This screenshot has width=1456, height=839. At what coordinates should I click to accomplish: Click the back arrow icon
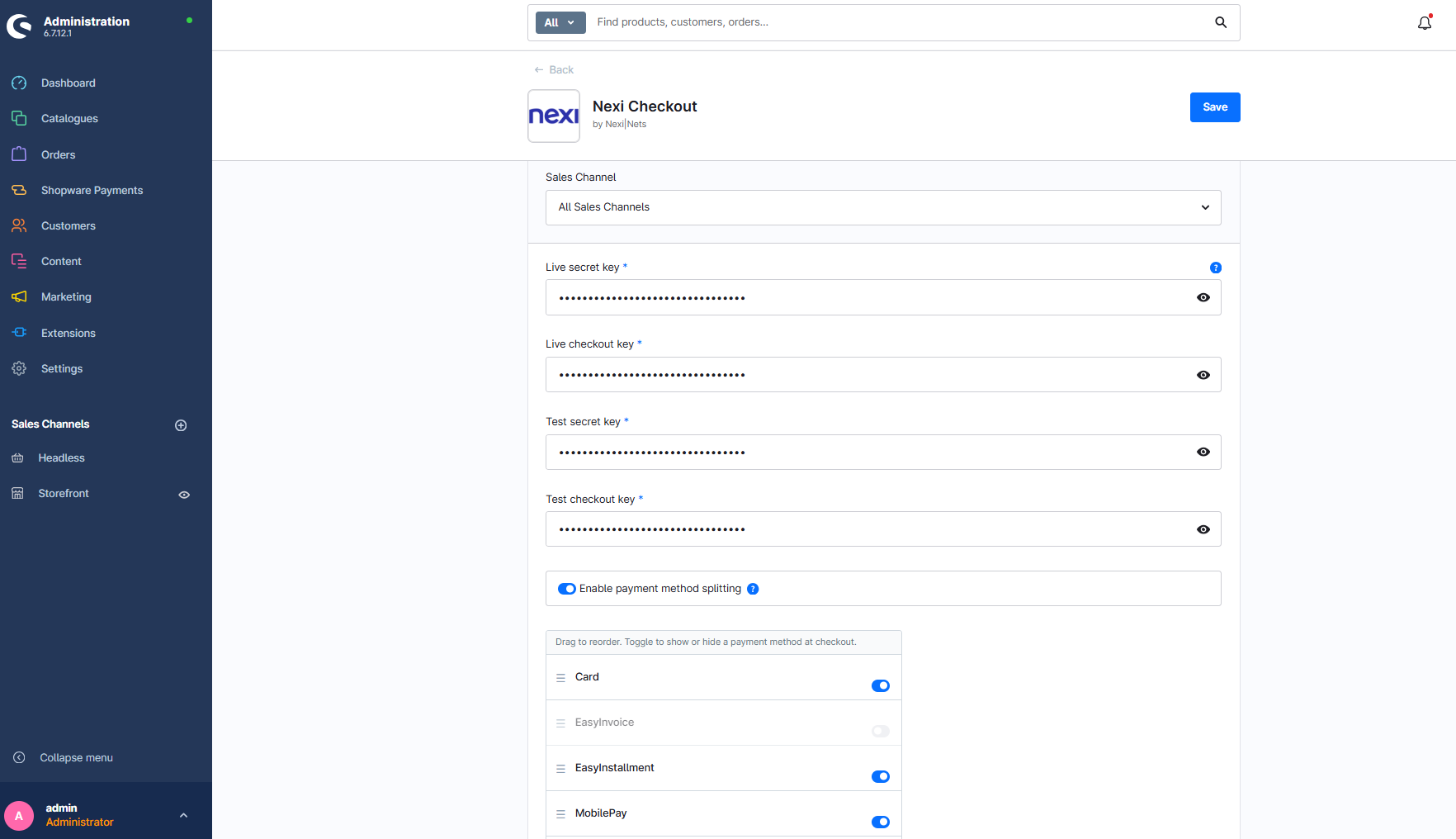click(539, 69)
